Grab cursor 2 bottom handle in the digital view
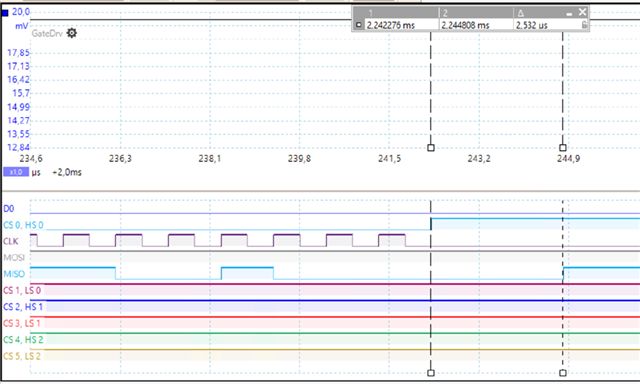This screenshot has width=640, height=384. (x=562, y=373)
